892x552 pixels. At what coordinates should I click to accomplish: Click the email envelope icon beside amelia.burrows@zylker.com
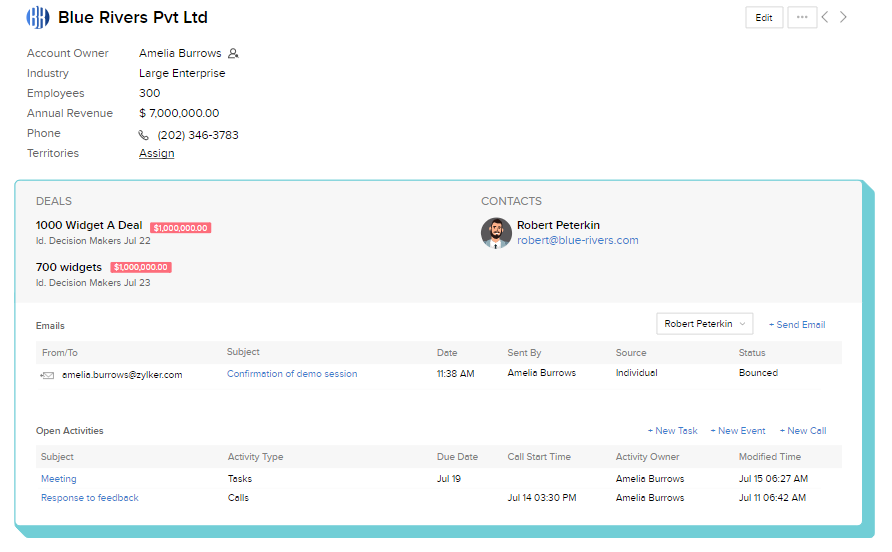pos(47,376)
